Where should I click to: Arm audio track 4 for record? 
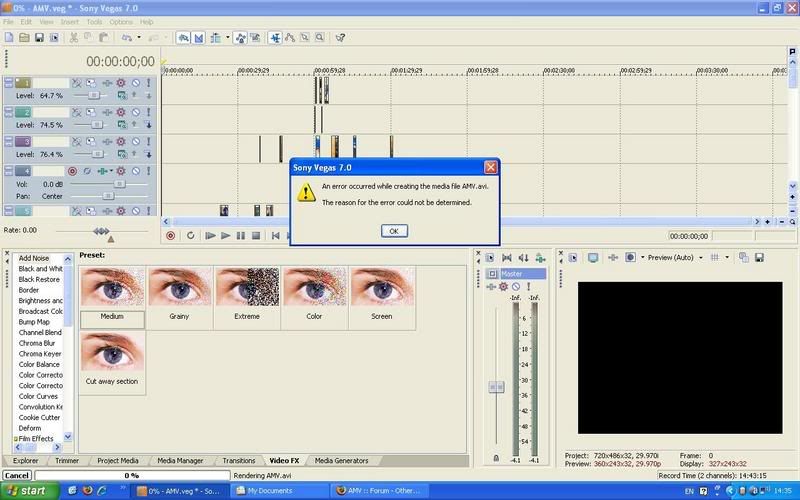72,171
